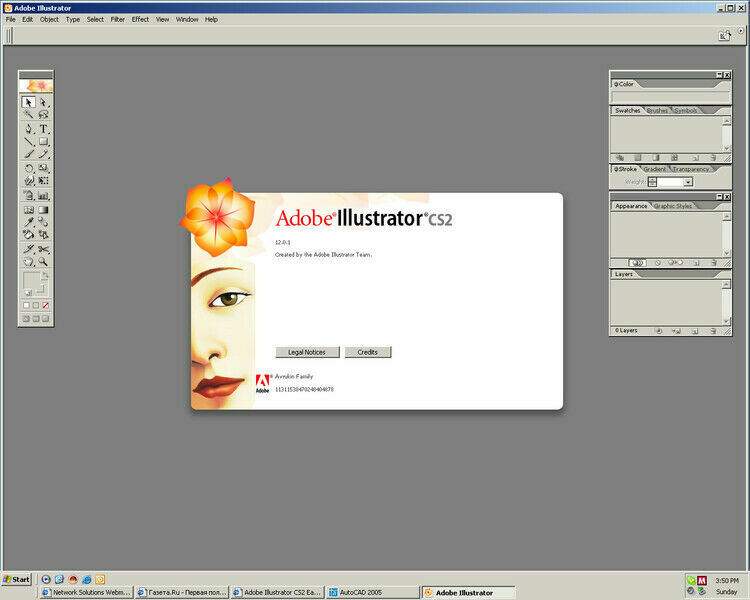This screenshot has width=750, height=600.
Task: Select the Mesh tool
Action: (28, 210)
